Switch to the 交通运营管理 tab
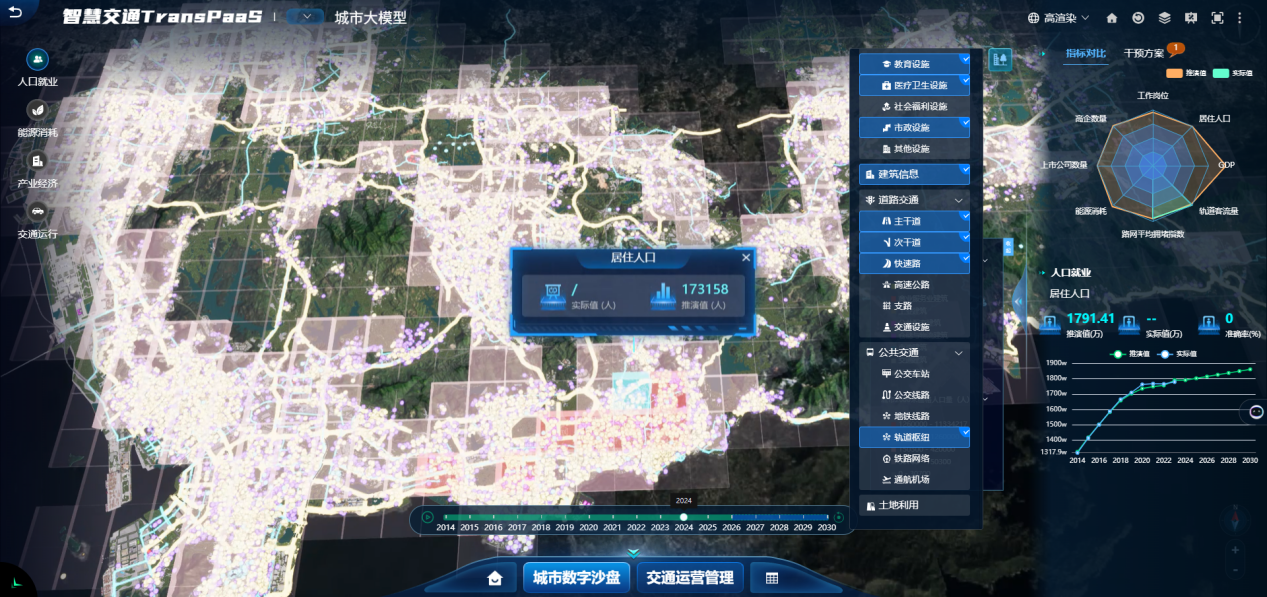1267x597 pixels. click(x=689, y=577)
